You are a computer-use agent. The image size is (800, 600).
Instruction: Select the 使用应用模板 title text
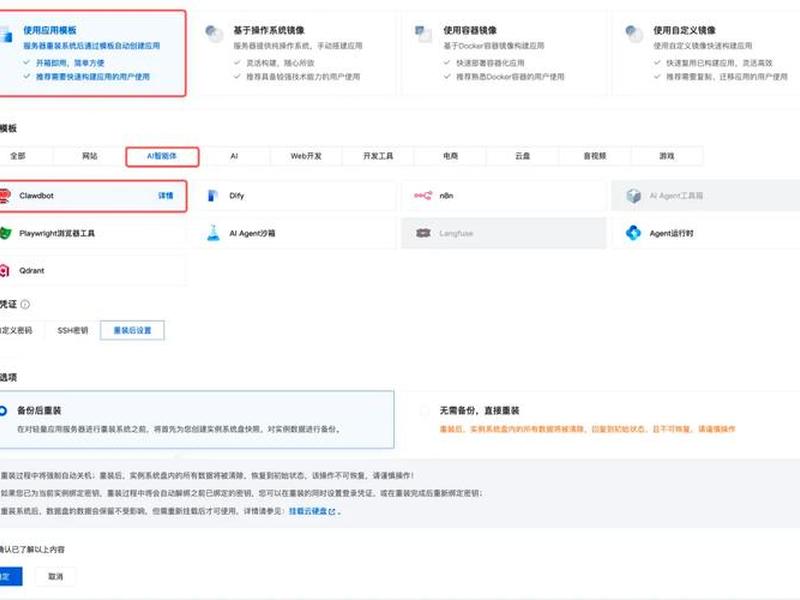49,31
